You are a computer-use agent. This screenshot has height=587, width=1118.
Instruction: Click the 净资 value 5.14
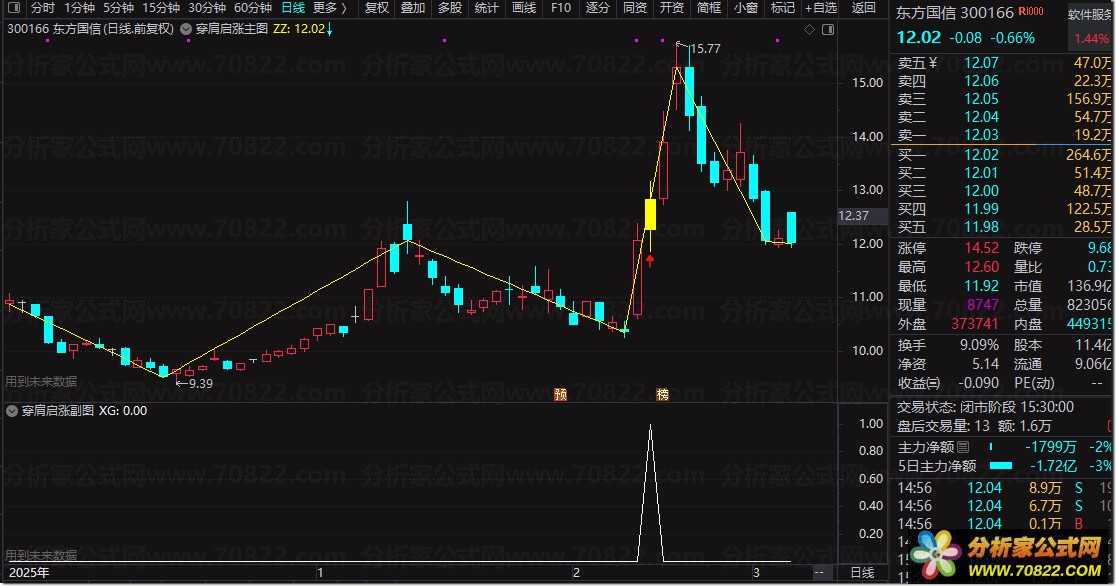(985, 364)
